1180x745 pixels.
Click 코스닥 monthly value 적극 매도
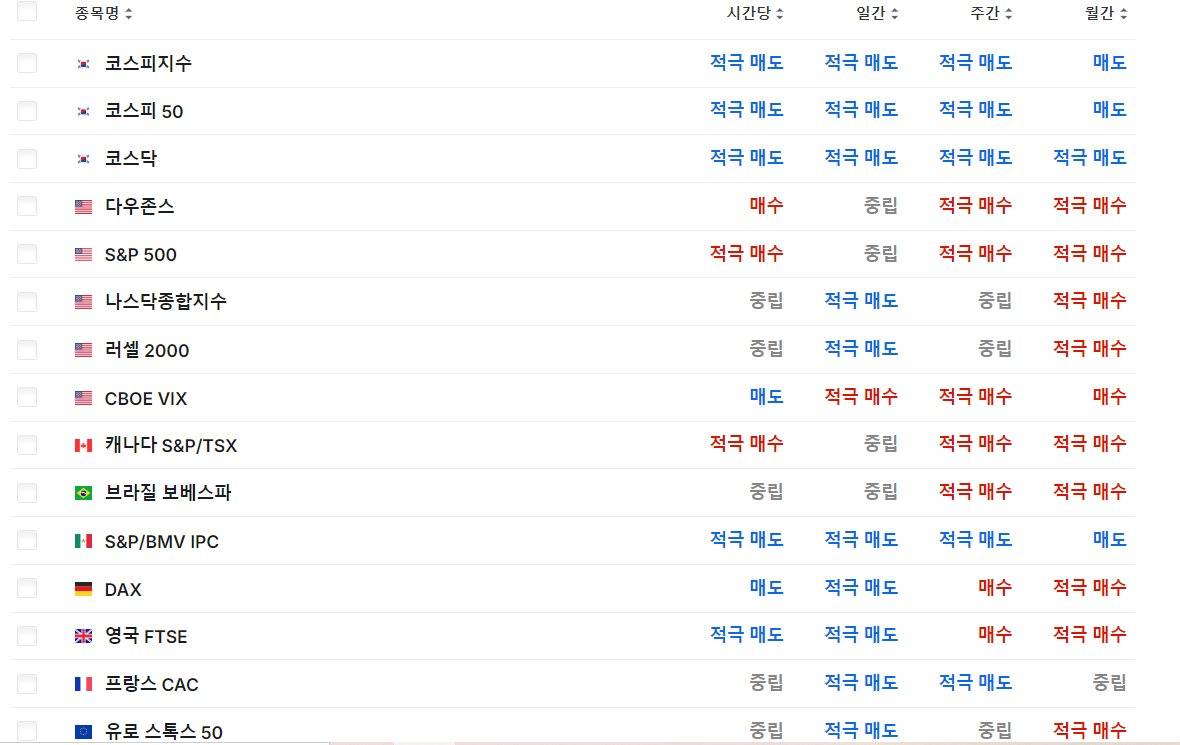click(x=1090, y=157)
